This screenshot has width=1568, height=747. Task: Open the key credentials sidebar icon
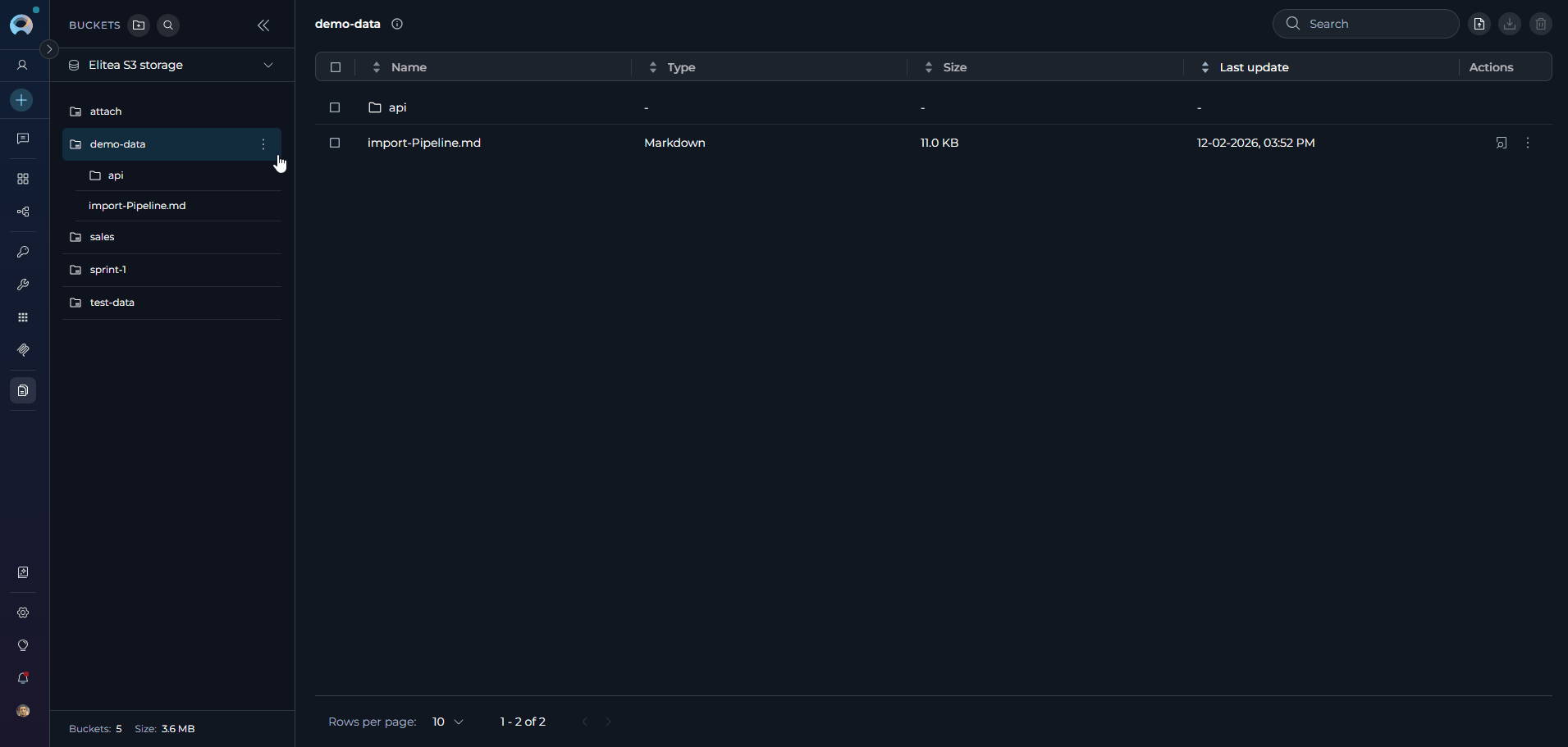click(23, 252)
